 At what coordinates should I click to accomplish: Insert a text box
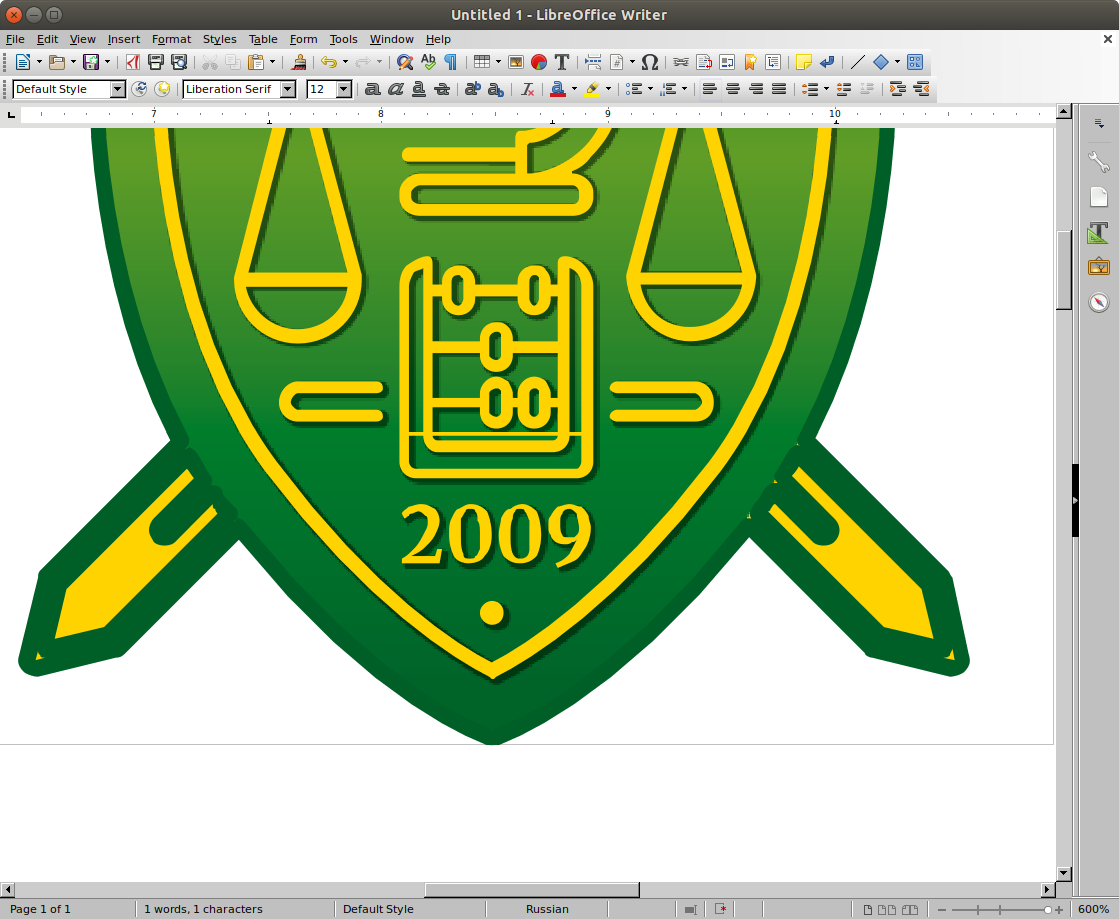pyautogui.click(x=562, y=62)
